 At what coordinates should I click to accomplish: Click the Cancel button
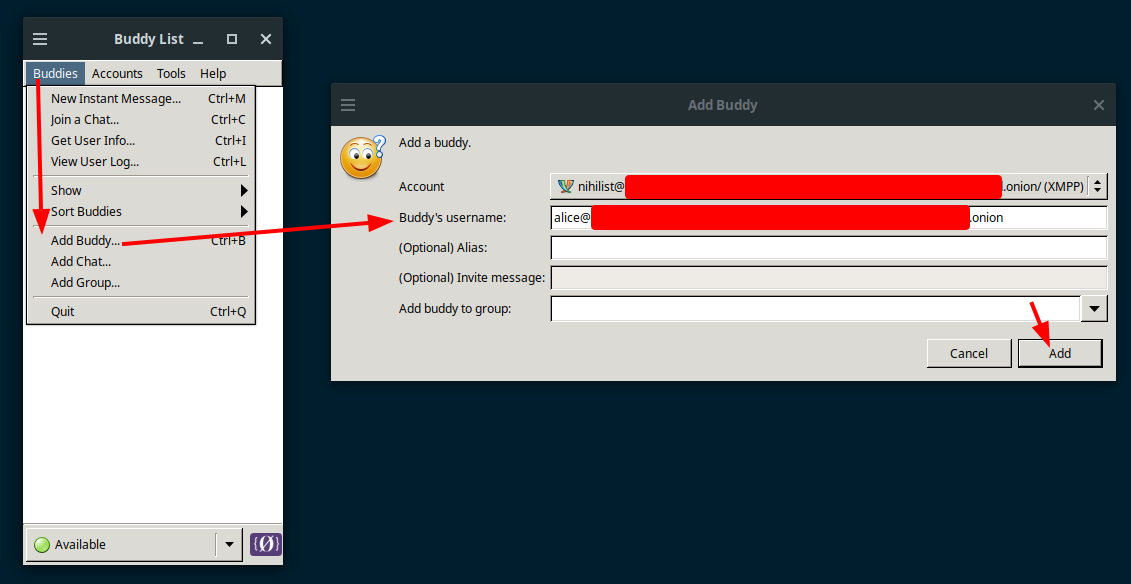[969, 353]
